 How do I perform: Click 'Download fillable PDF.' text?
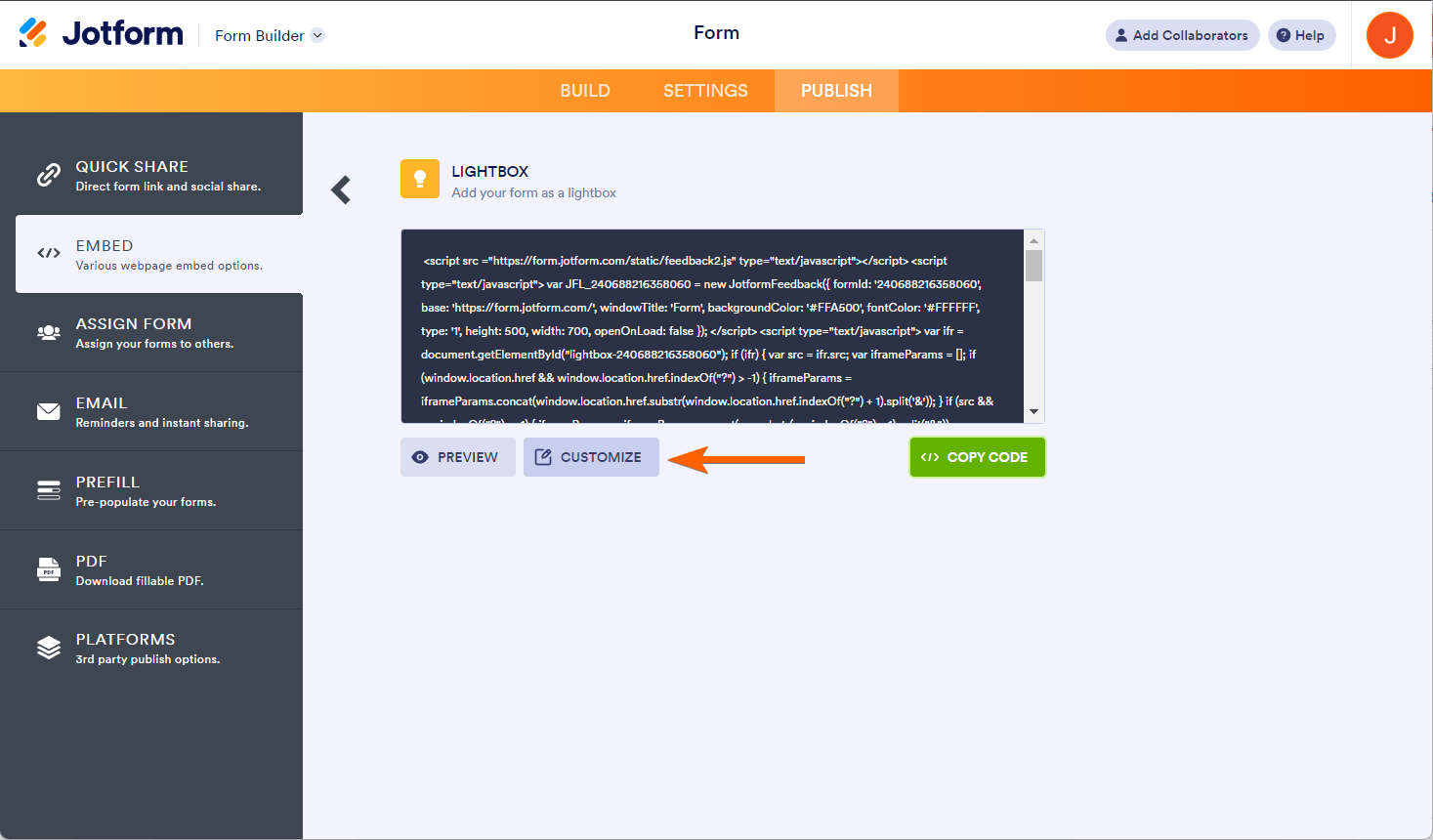pyautogui.click(x=140, y=581)
